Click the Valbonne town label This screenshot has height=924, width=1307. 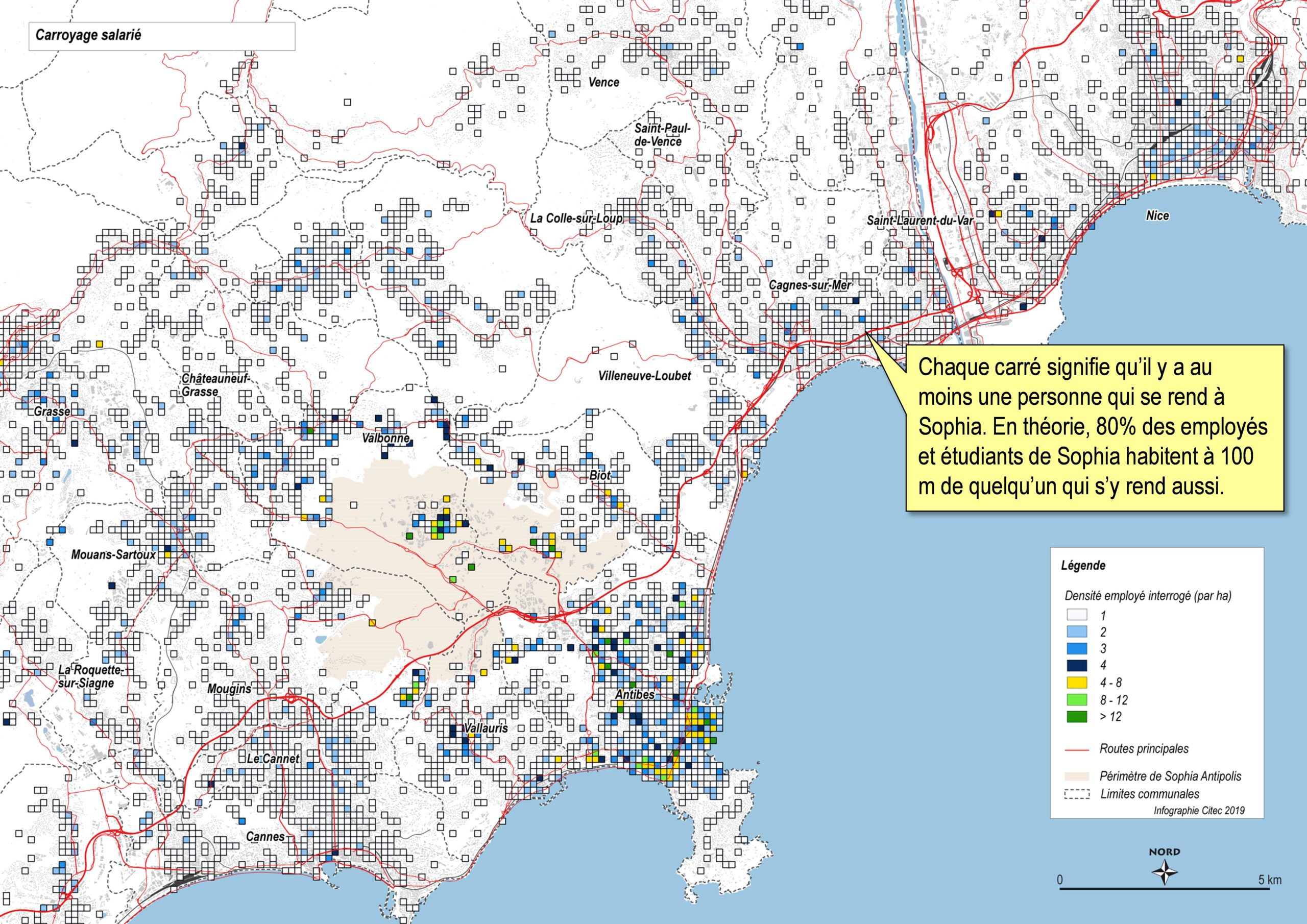tap(385, 438)
